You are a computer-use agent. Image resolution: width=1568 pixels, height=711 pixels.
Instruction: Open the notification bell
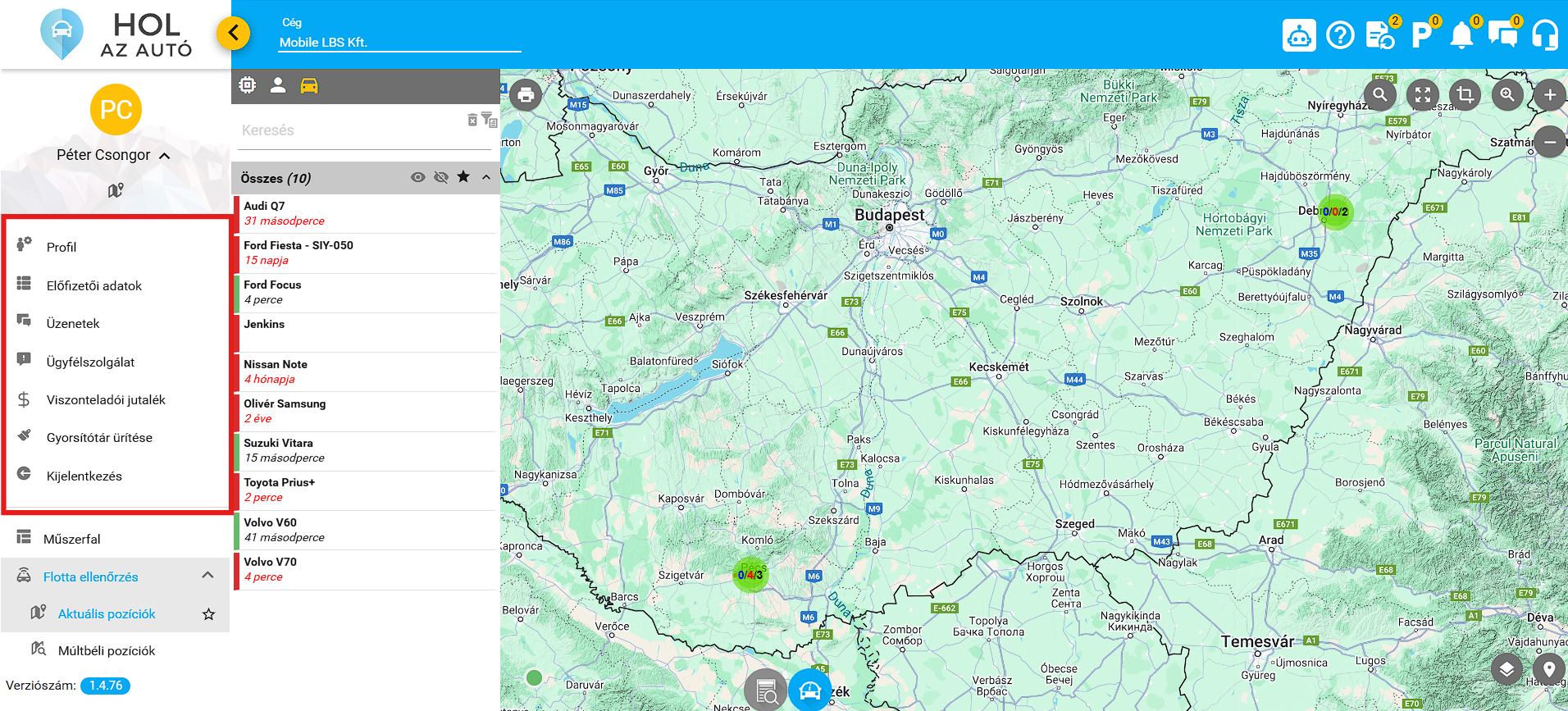coord(1461,35)
